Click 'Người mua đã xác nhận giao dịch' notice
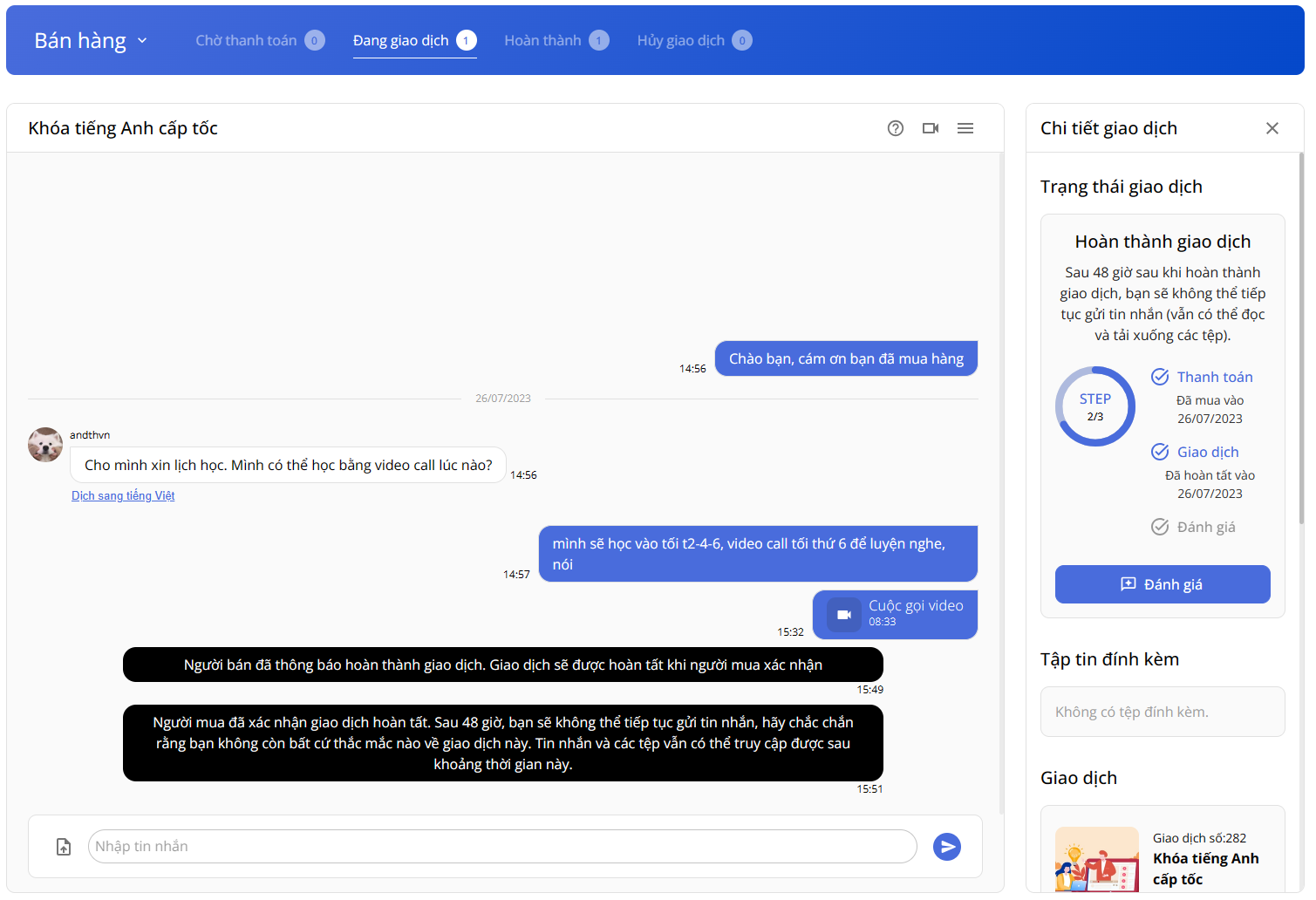Image resolution: width=1316 pixels, height=900 pixels. (x=503, y=743)
